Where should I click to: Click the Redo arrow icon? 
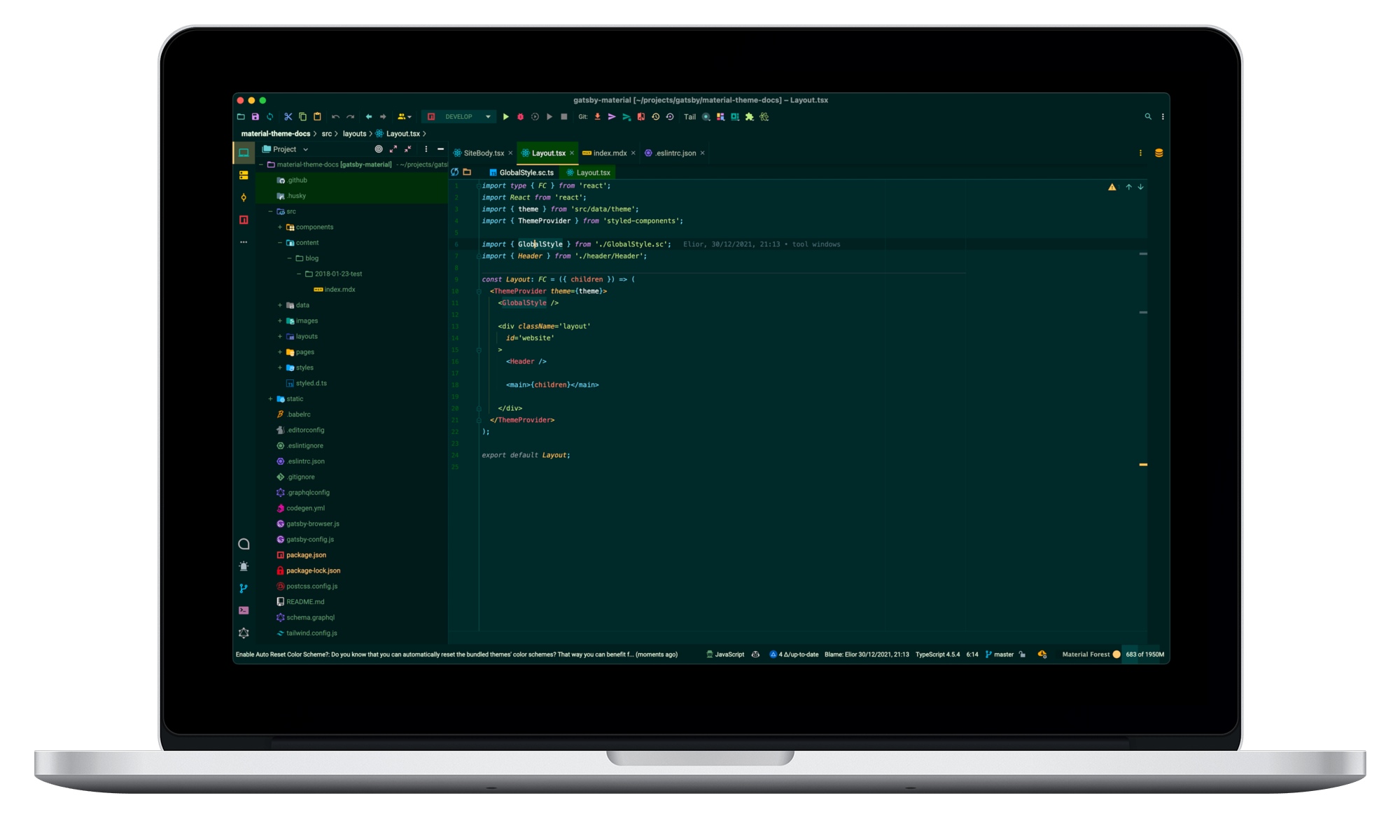pyautogui.click(x=350, y=117)
